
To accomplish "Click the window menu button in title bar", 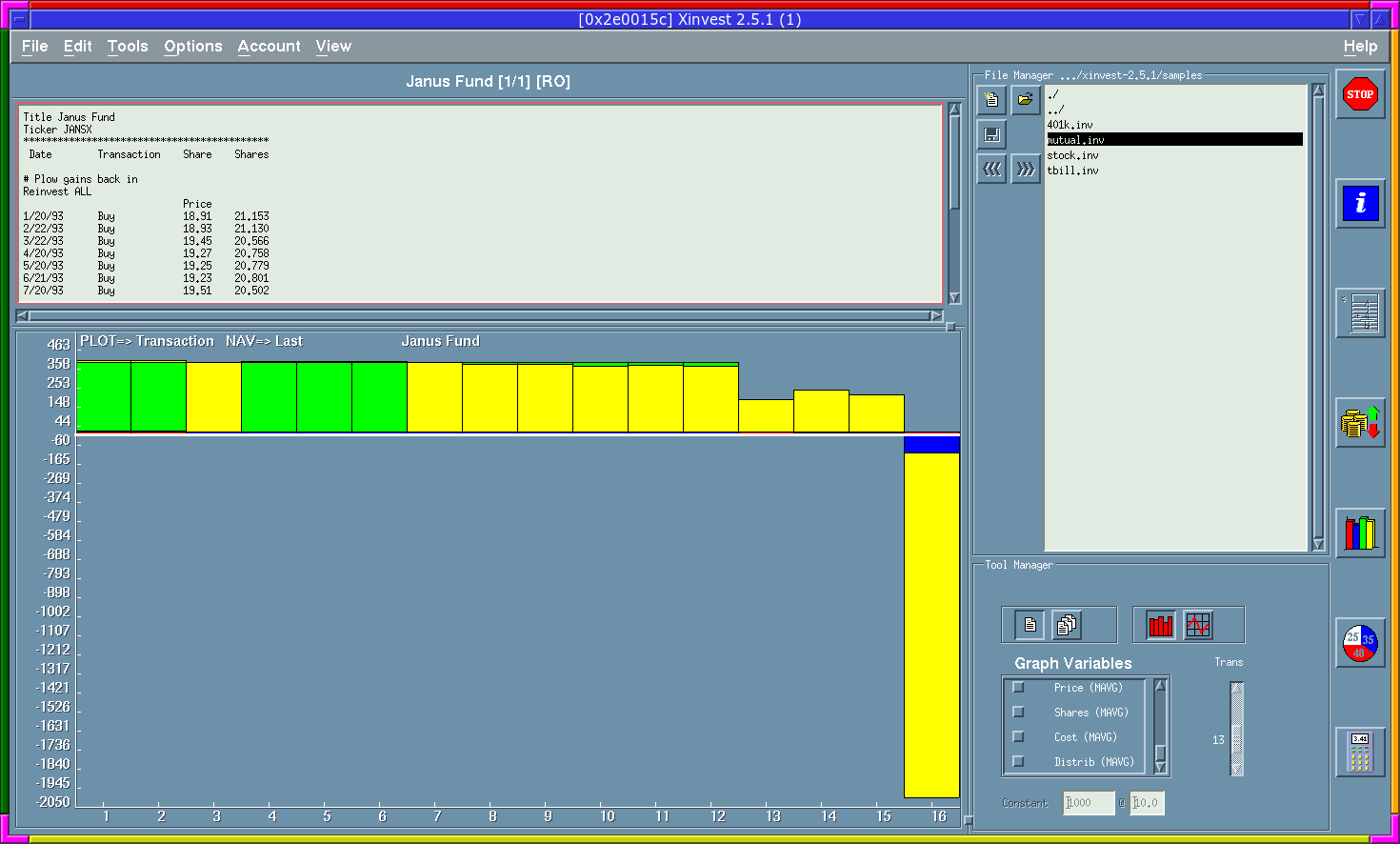I will 19,19.
